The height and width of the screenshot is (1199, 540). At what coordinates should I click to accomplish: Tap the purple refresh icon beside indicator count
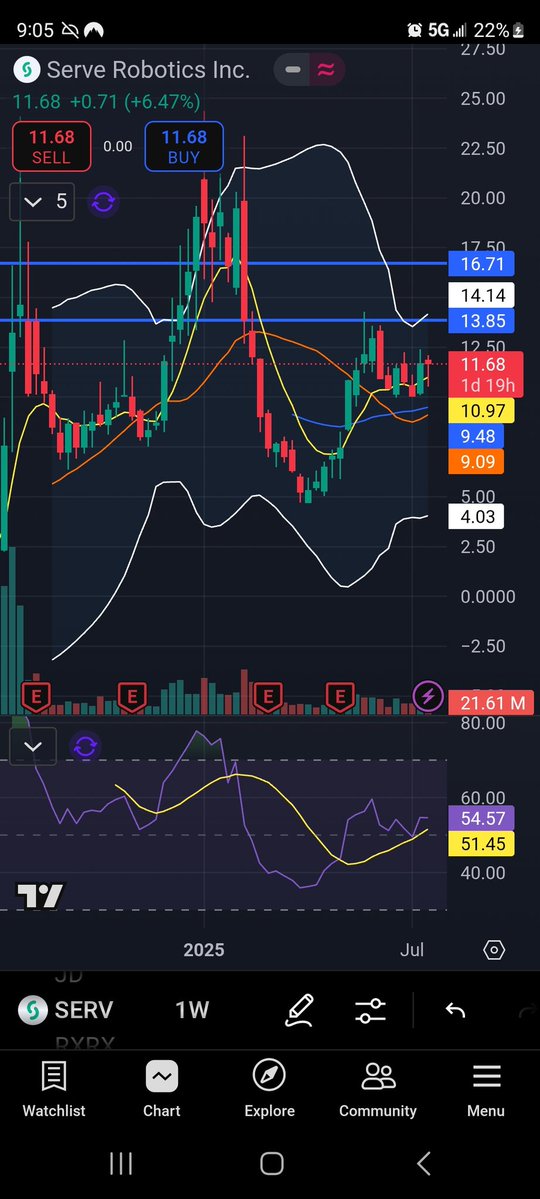103,202
